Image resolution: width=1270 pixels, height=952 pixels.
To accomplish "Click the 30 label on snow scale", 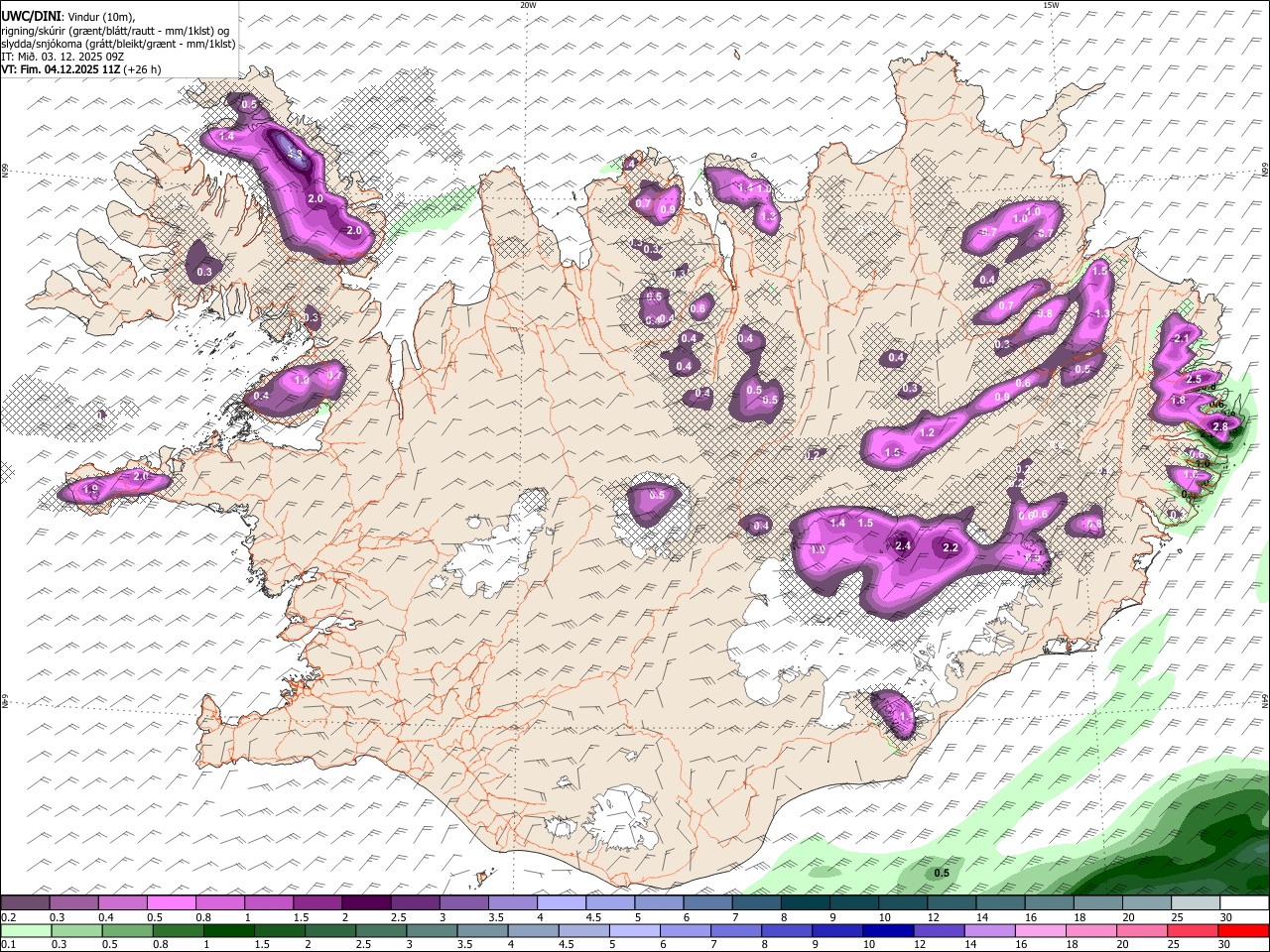I will coord(1226,917).
